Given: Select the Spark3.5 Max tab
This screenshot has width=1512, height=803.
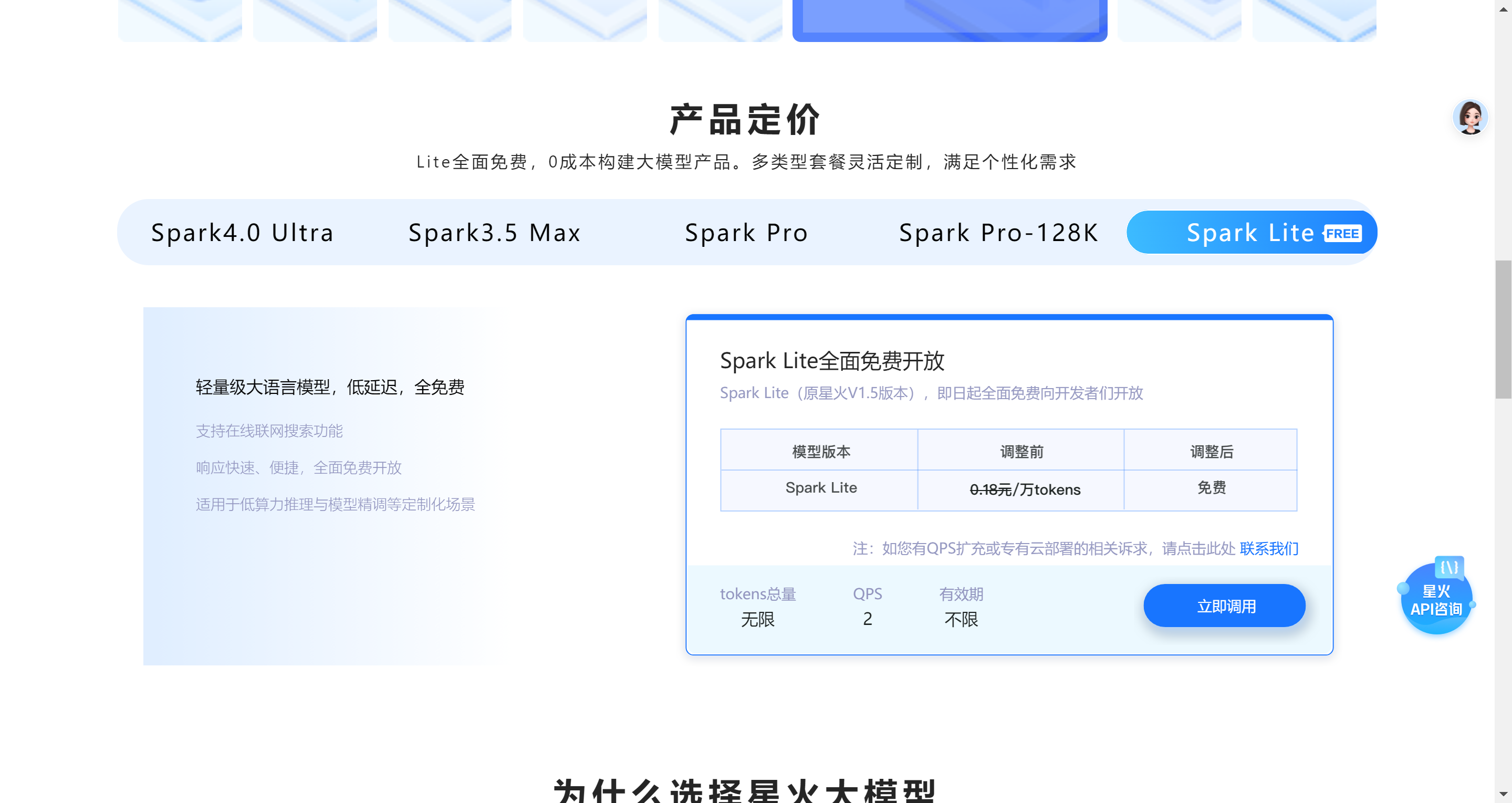Looking at the screenshot, I should (495, 233).
